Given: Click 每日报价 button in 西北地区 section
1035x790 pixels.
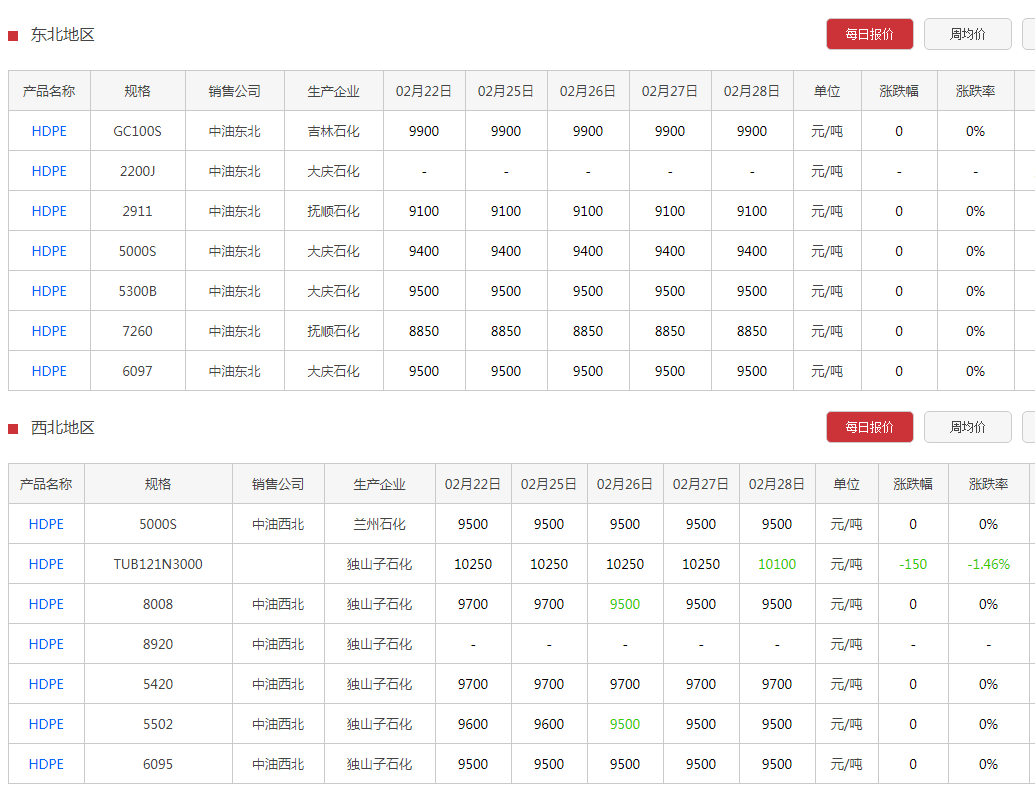Looking at the screenshot, I should coord(869,427).
